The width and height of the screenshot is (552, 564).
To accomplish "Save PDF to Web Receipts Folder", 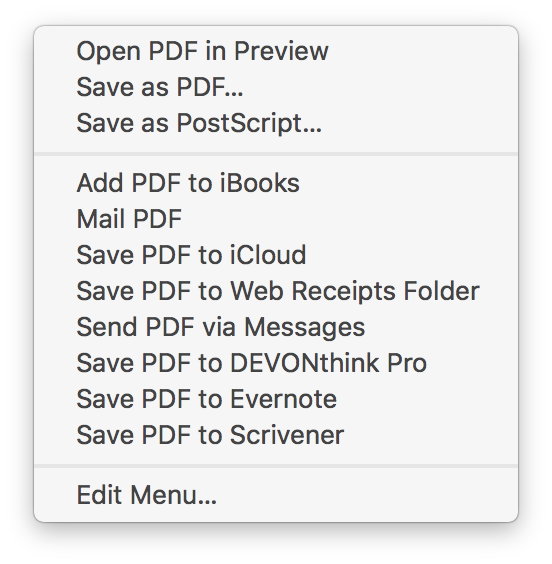I will tap(276, 291).
